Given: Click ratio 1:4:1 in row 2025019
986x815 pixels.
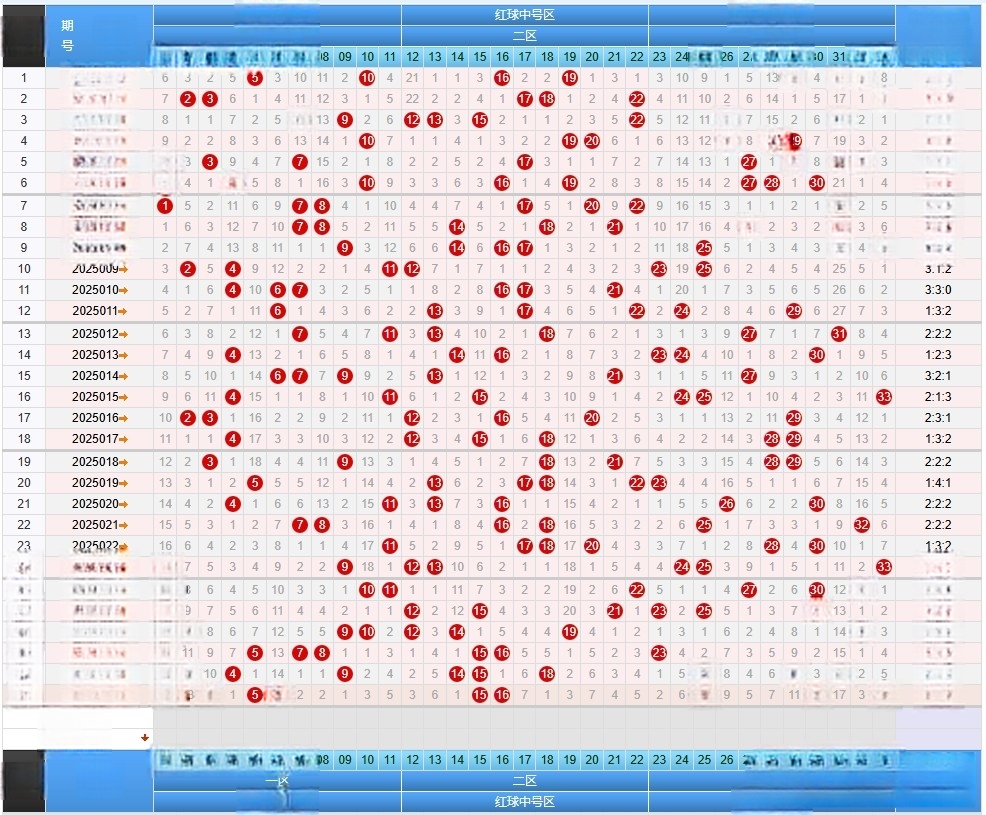Looking at the screenshot, I should pyautogui.click(x=938, y=483).
